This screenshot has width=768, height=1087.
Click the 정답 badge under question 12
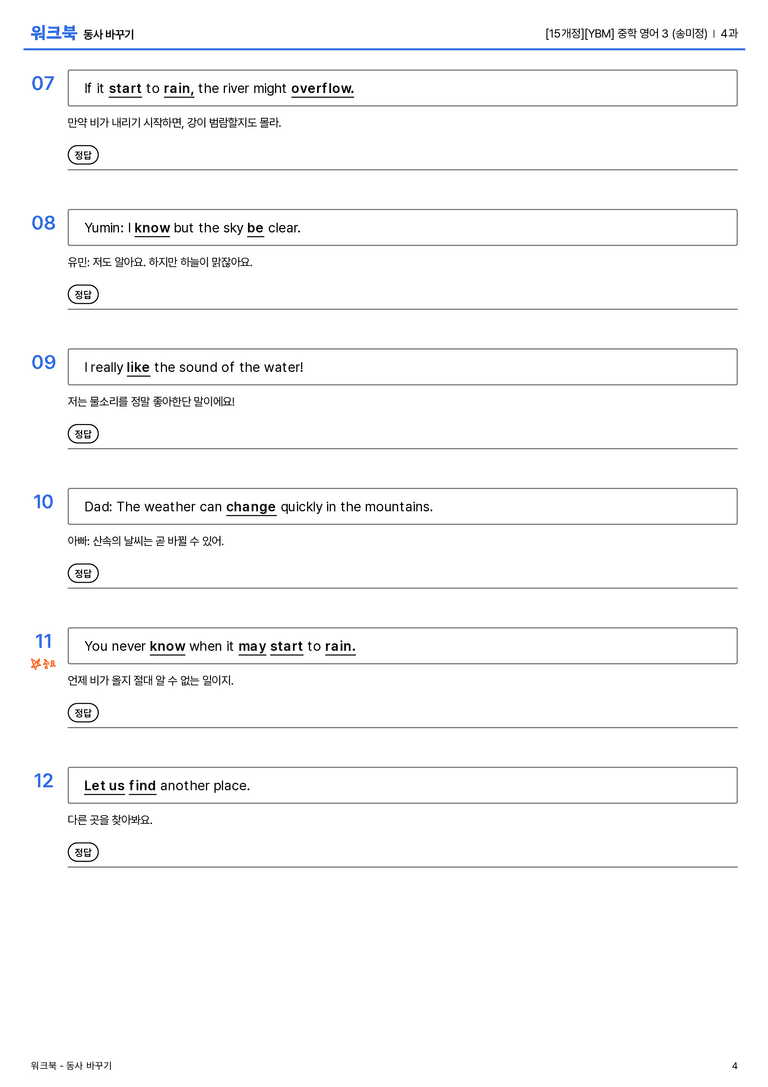[83, 851]
